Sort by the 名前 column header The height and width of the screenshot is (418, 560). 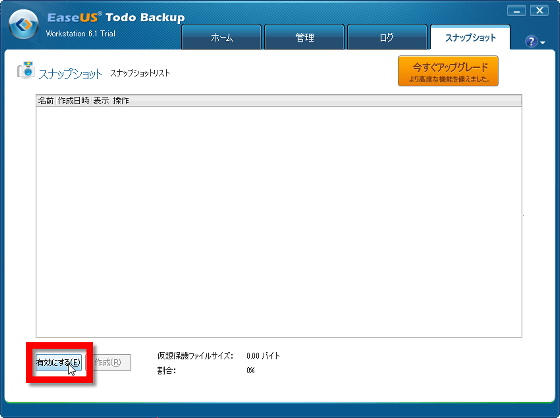(x=46, y=101)
